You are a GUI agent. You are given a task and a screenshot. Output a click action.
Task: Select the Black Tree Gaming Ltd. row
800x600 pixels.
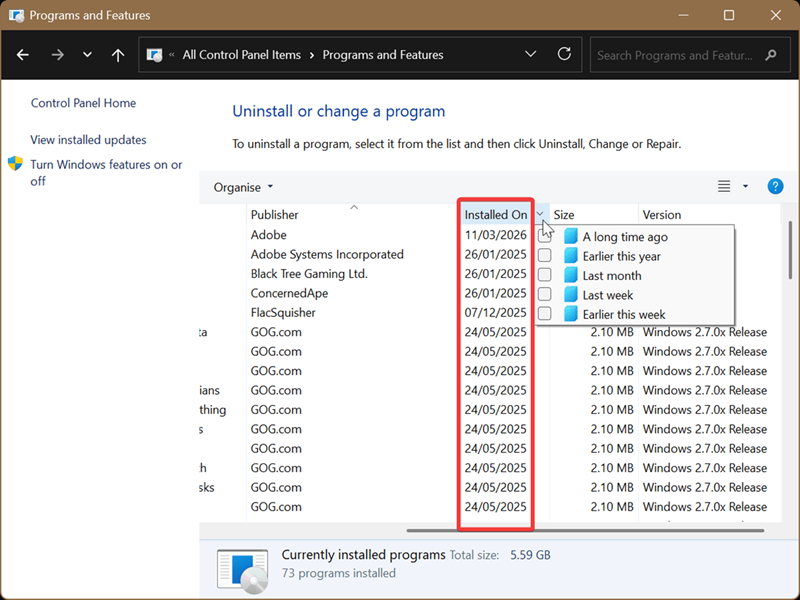pos(309,274)
